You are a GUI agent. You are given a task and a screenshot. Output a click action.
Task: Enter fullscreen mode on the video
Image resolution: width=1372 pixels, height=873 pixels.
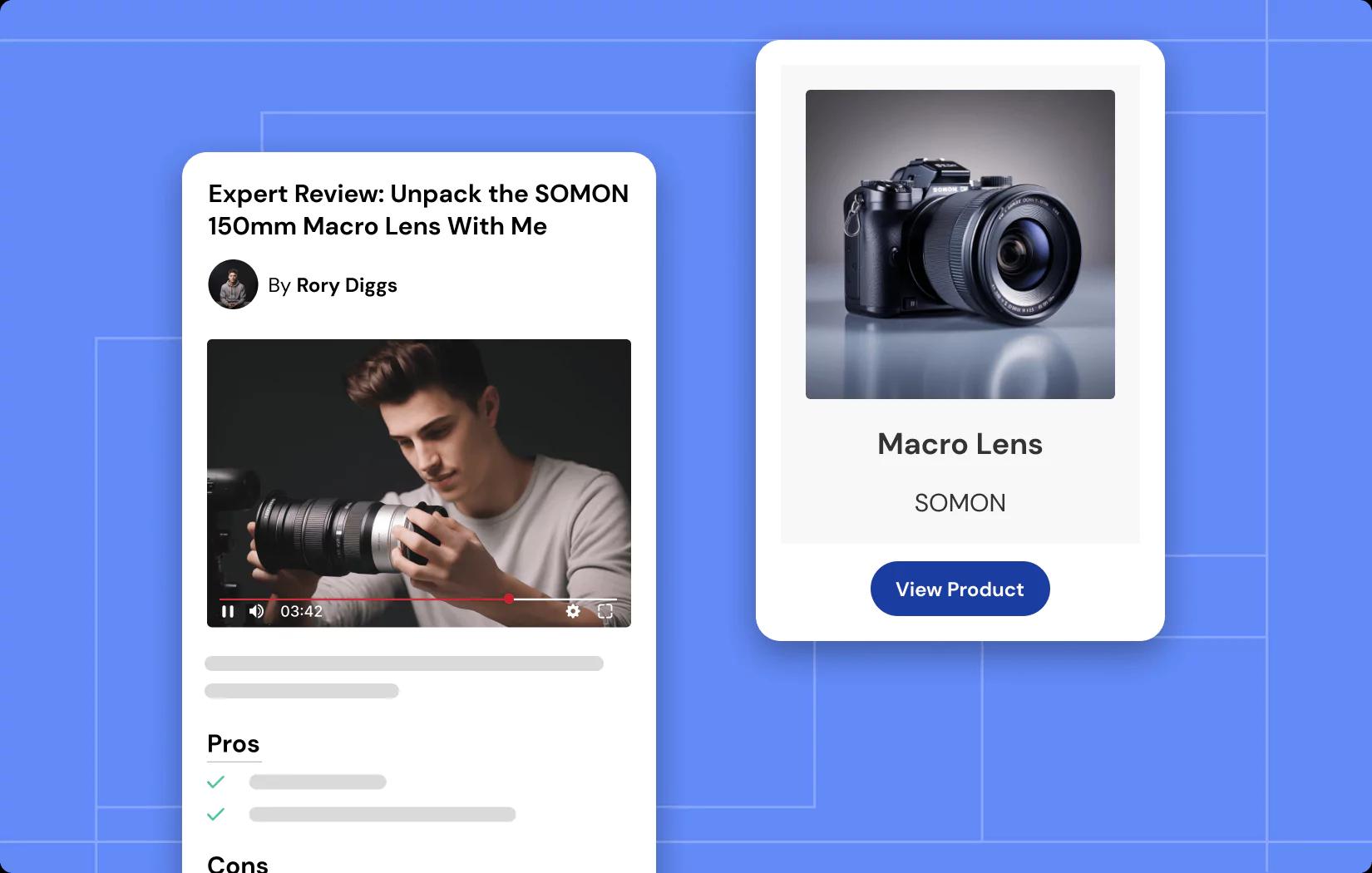click(x=605, y=612)
